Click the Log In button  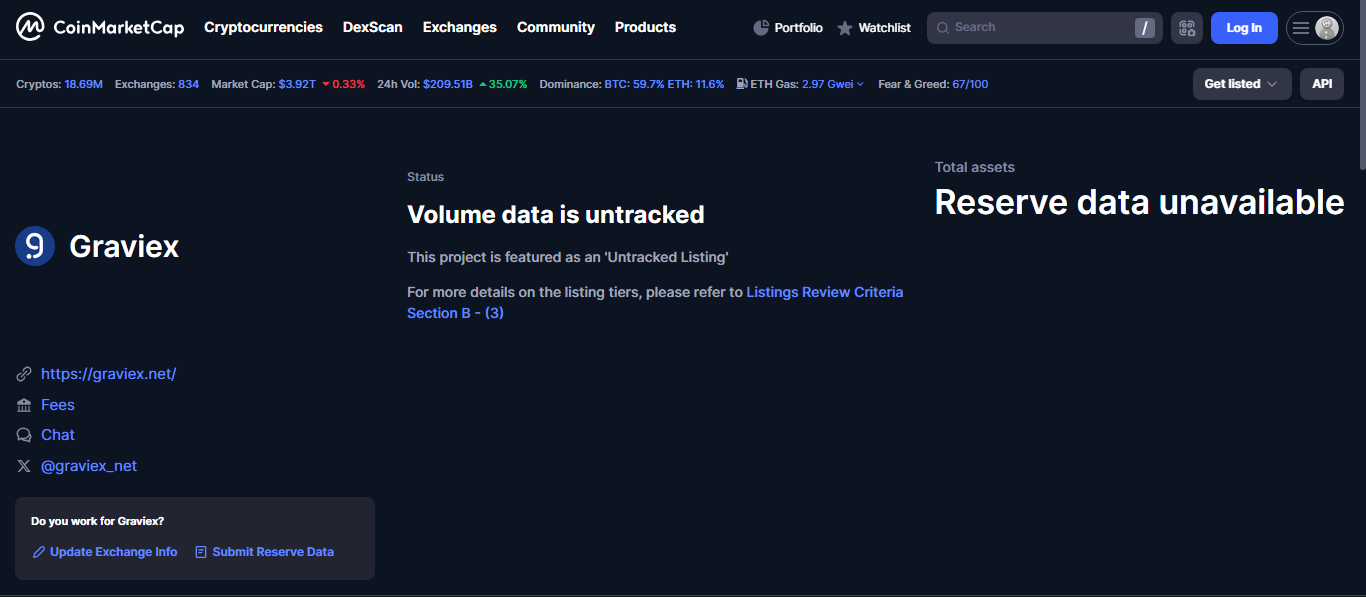(x=1244, y=28)
